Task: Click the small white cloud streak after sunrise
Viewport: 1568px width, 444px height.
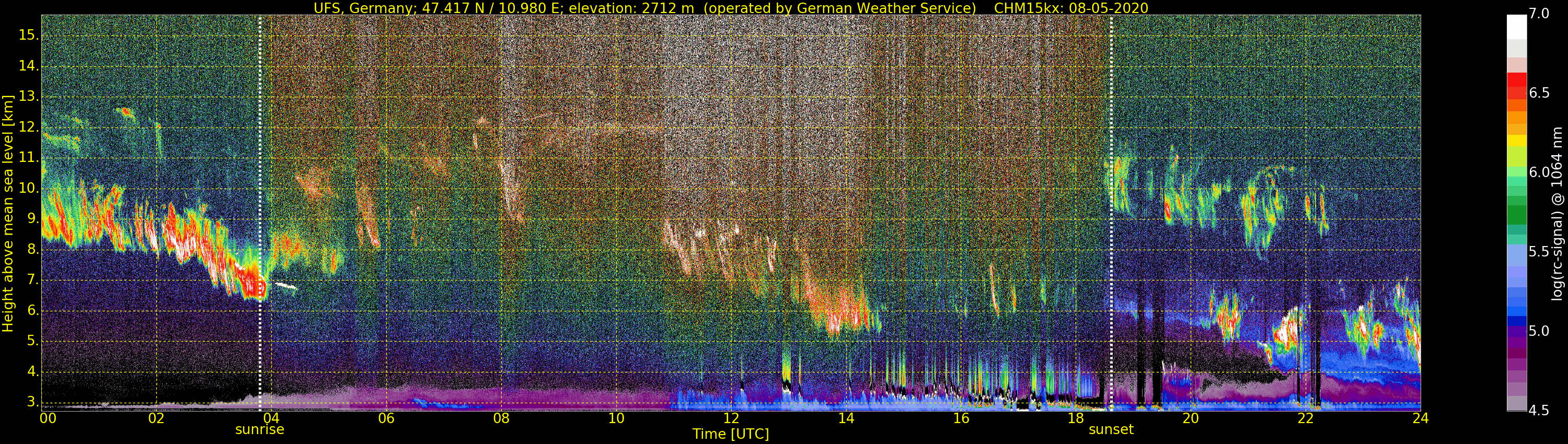Action: click(285, 285)
